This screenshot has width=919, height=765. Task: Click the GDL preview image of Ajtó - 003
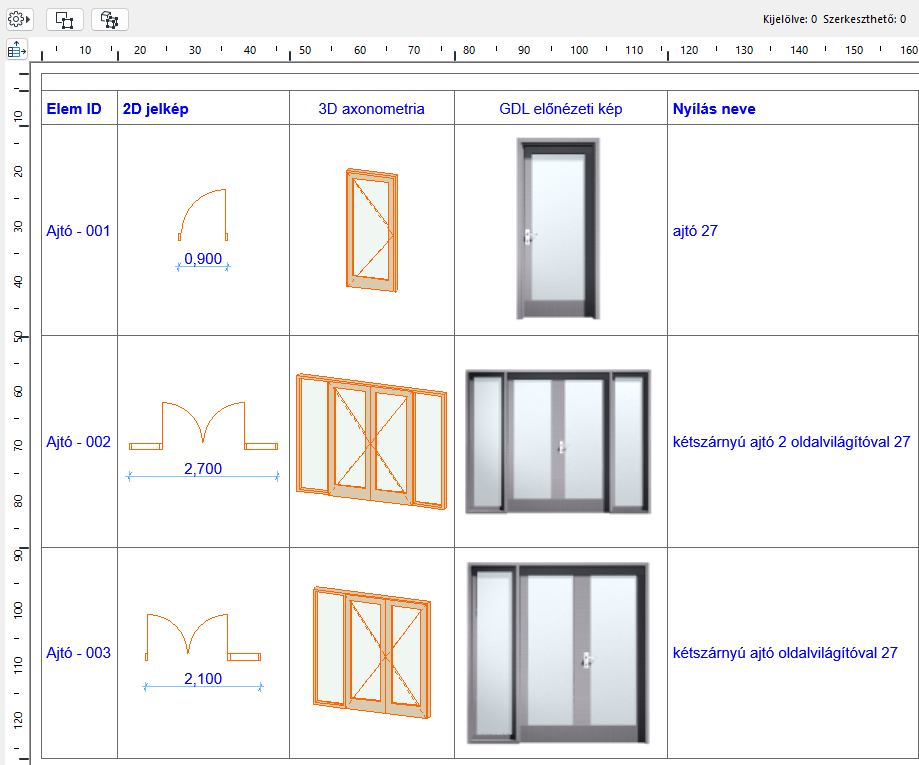click(x=558, y=653)
